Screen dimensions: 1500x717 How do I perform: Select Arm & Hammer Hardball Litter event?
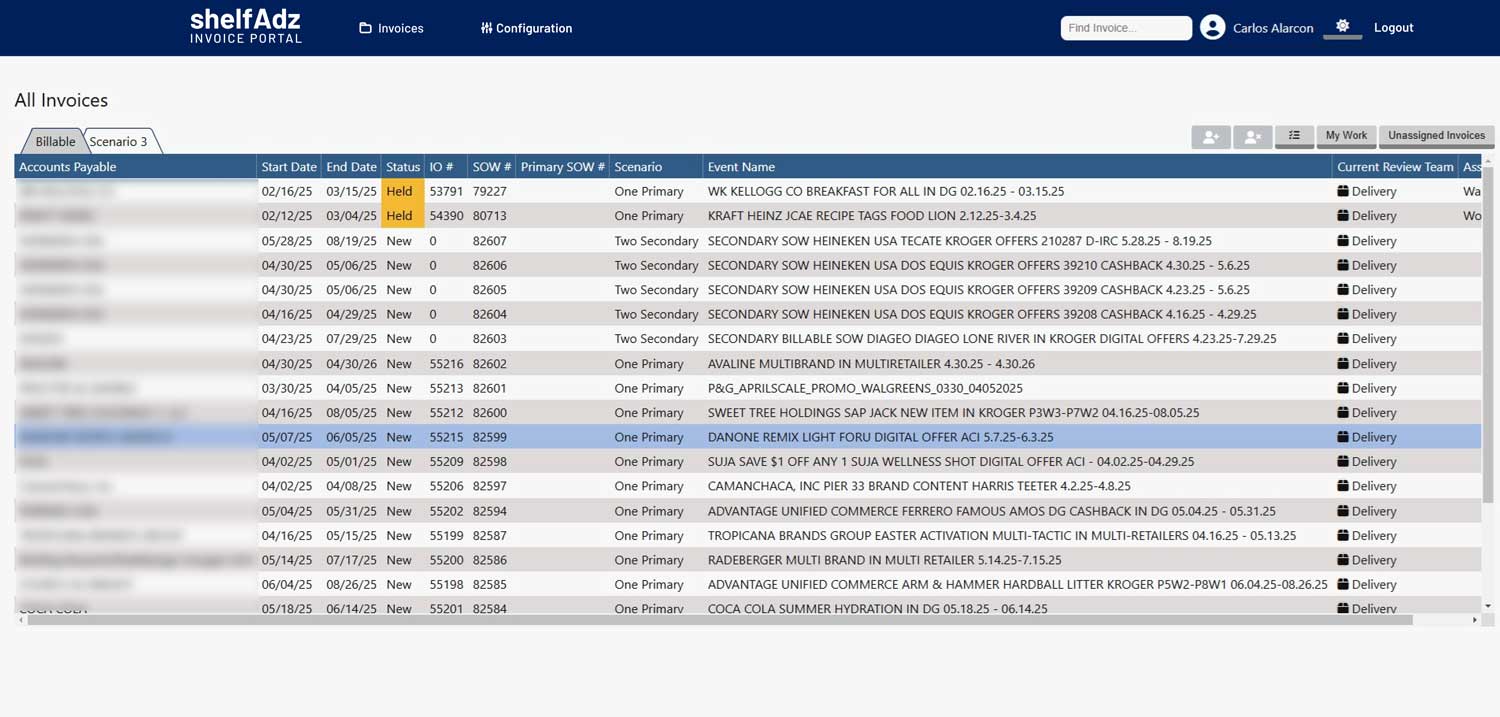pyautogui.click(x=1017, y=585)
